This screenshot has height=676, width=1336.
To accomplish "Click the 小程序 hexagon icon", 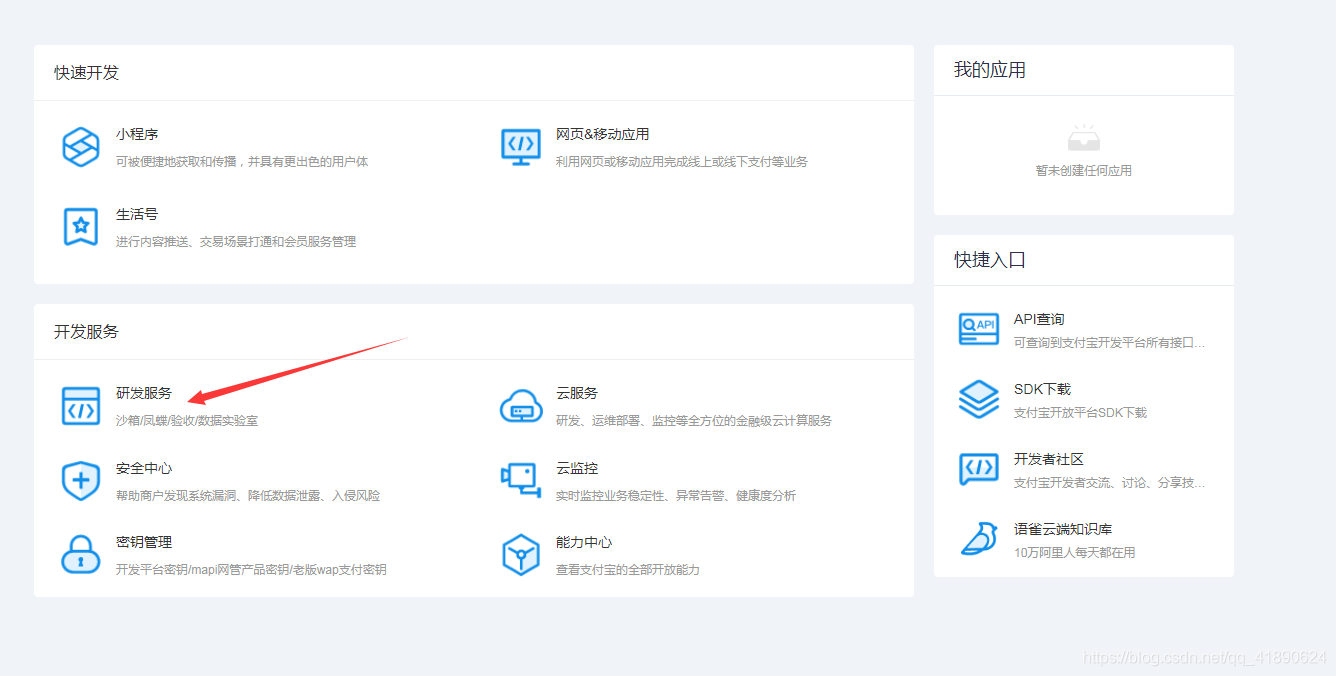I will tap(81, 147).
